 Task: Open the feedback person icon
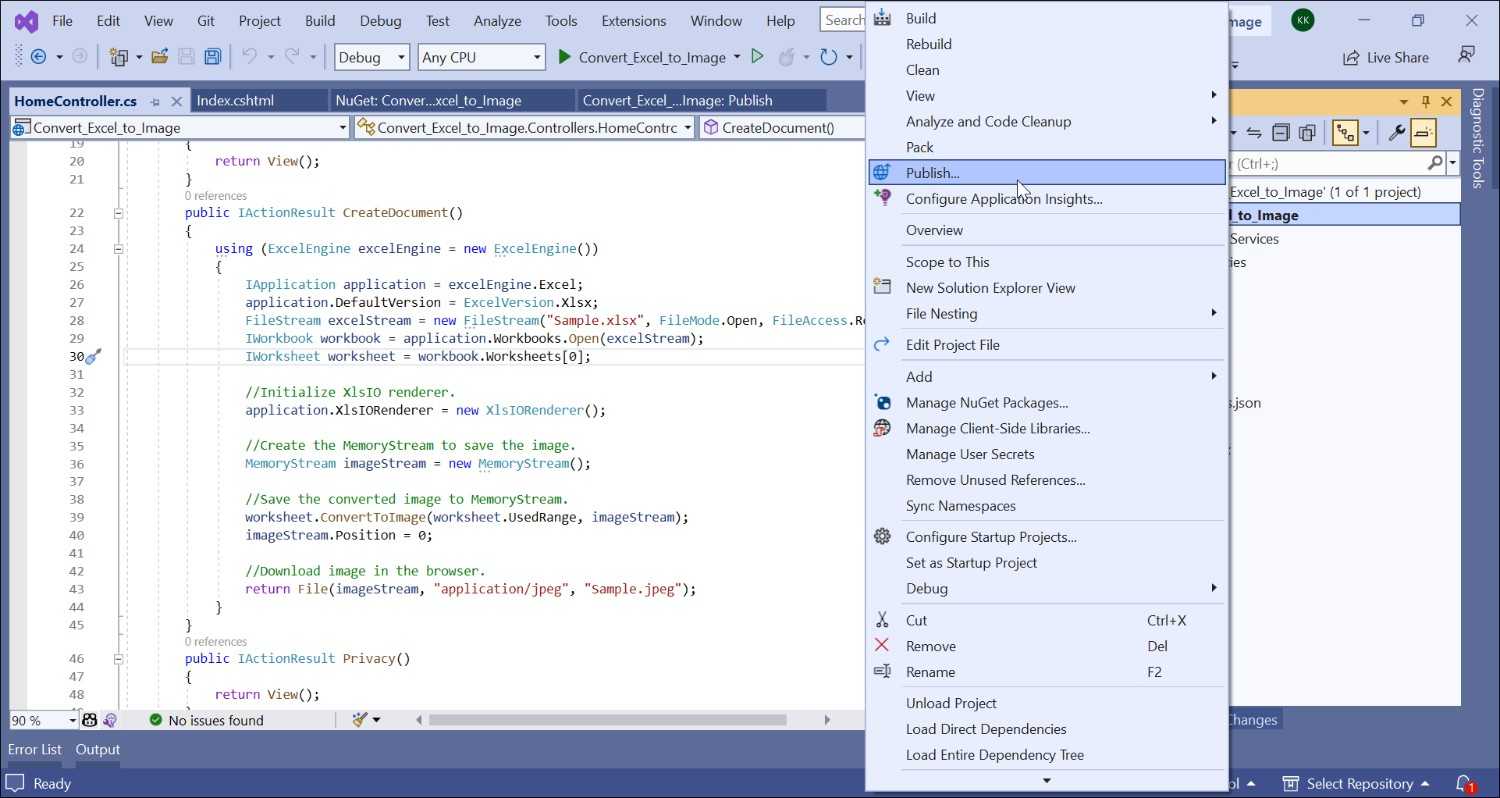coord(1466,55)
